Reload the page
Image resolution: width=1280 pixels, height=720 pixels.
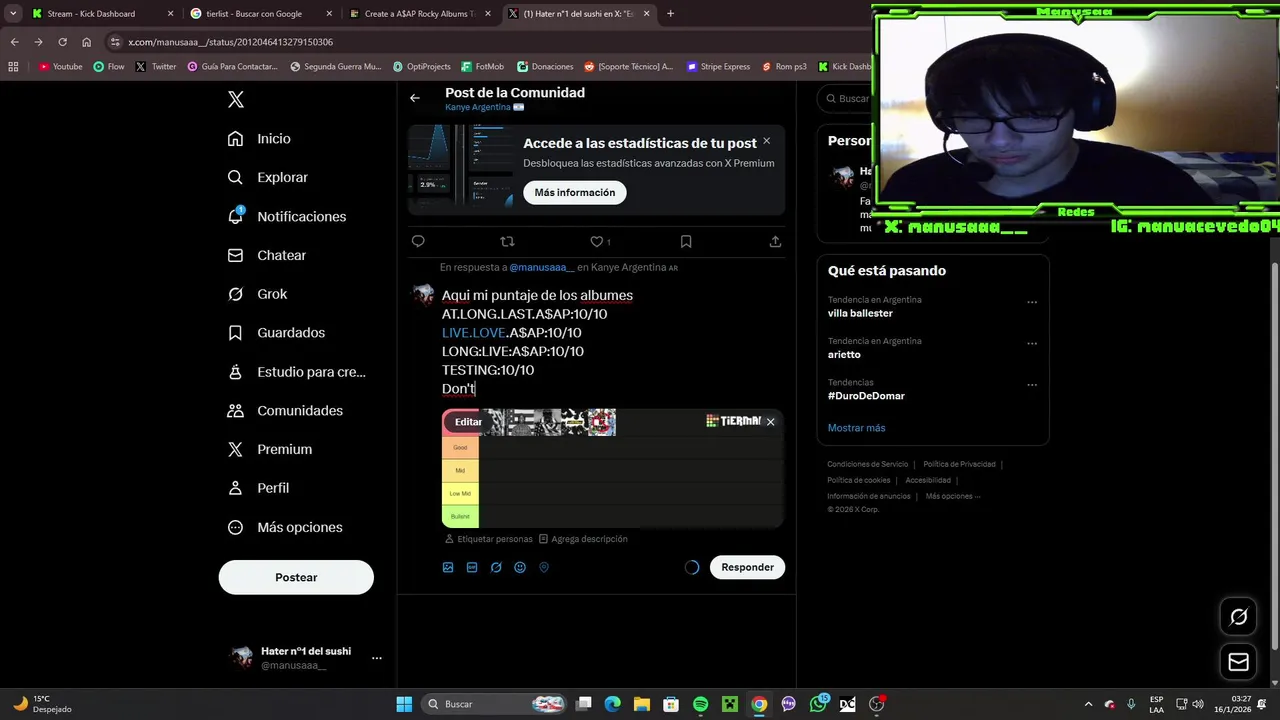click(x=62, y=42)
